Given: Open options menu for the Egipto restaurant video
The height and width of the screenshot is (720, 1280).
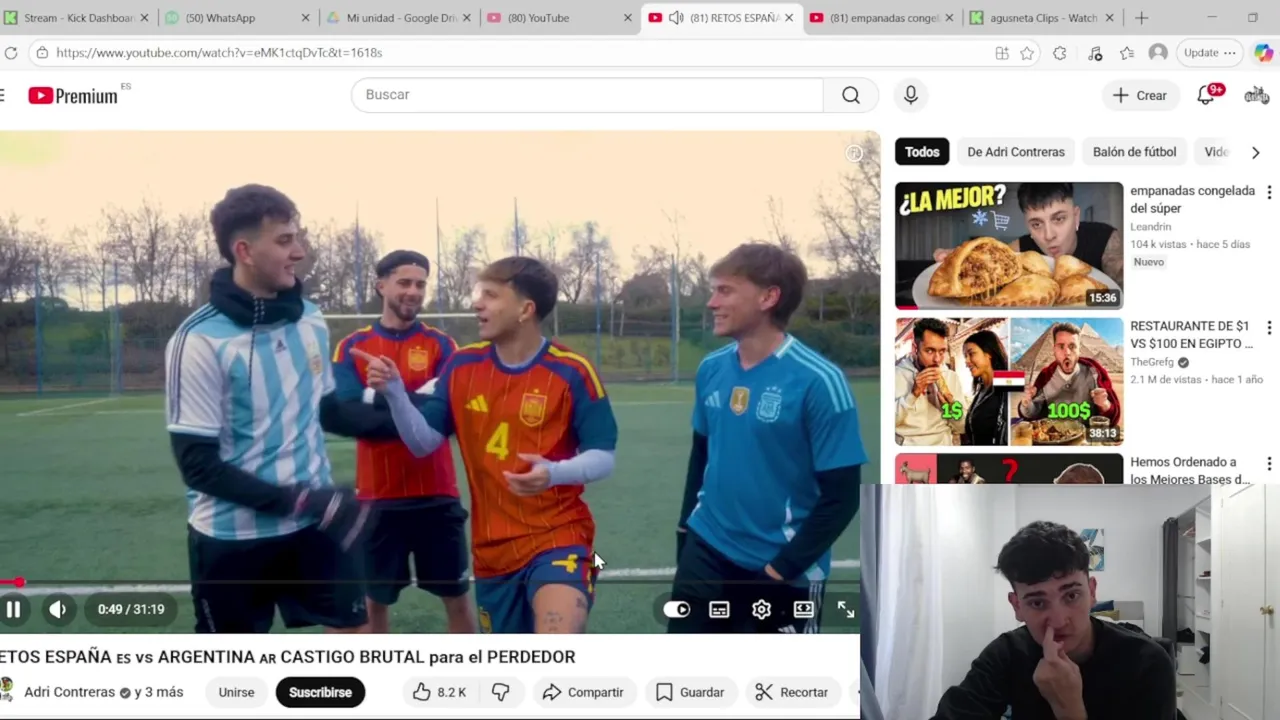Looking at the screenshot, I should pyautogui.click(x=1269, y=328).
